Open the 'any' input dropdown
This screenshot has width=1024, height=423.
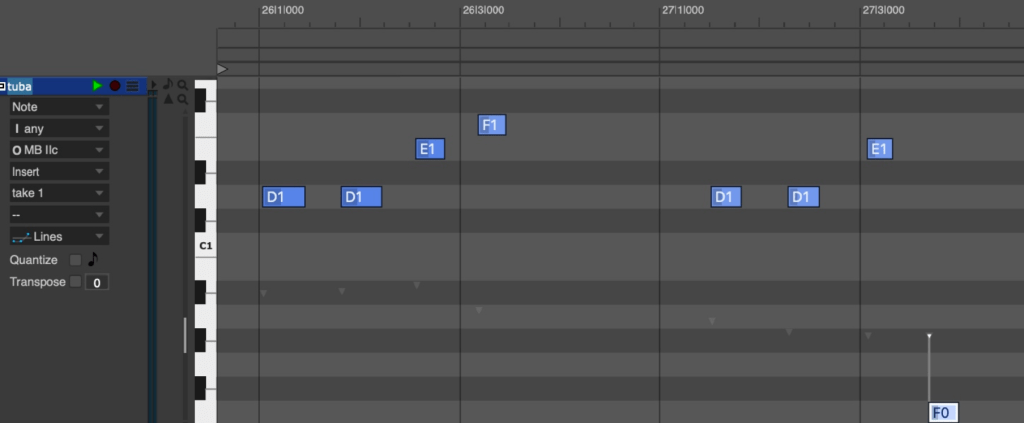pyautogui.click(x=59, y=129)
